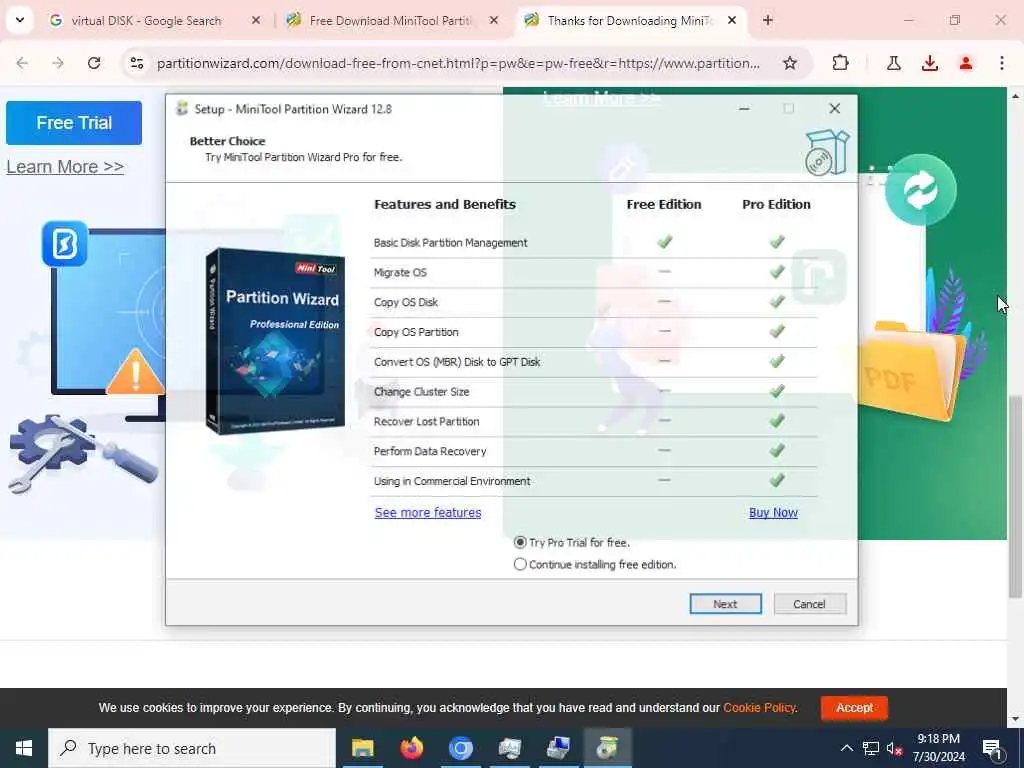View site information icon in address bar
Screen dimensions: 1024x768
[137, 63]
